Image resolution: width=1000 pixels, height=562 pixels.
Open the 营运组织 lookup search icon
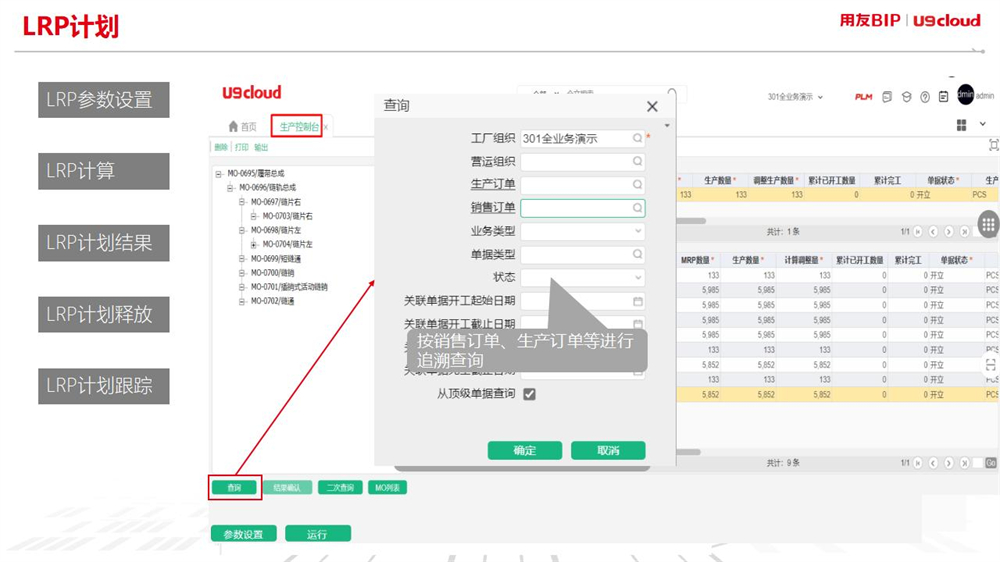coord(637,161)
